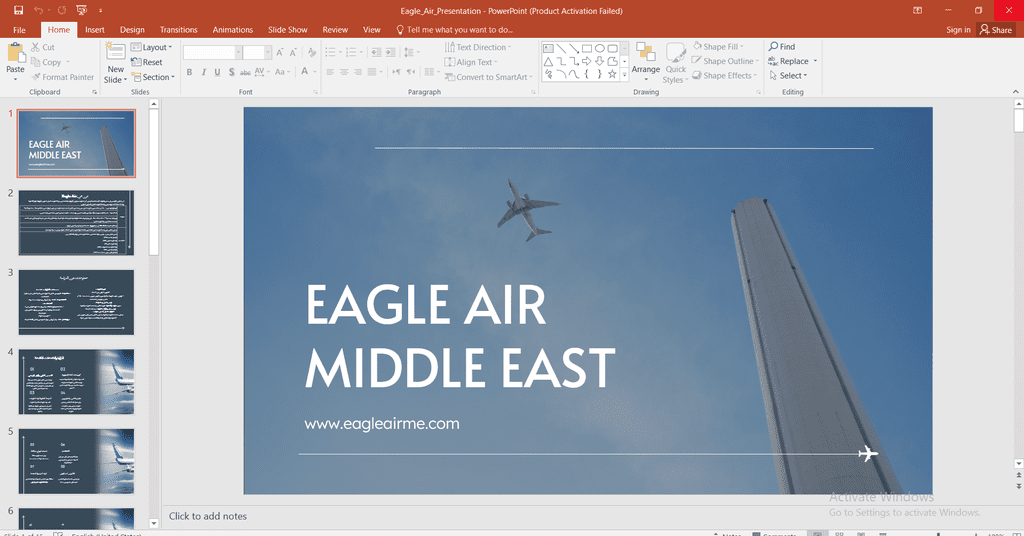This screenshot has width=1024, height=536.
Task: Toggle Italic formatting
Action: point(203,72)
